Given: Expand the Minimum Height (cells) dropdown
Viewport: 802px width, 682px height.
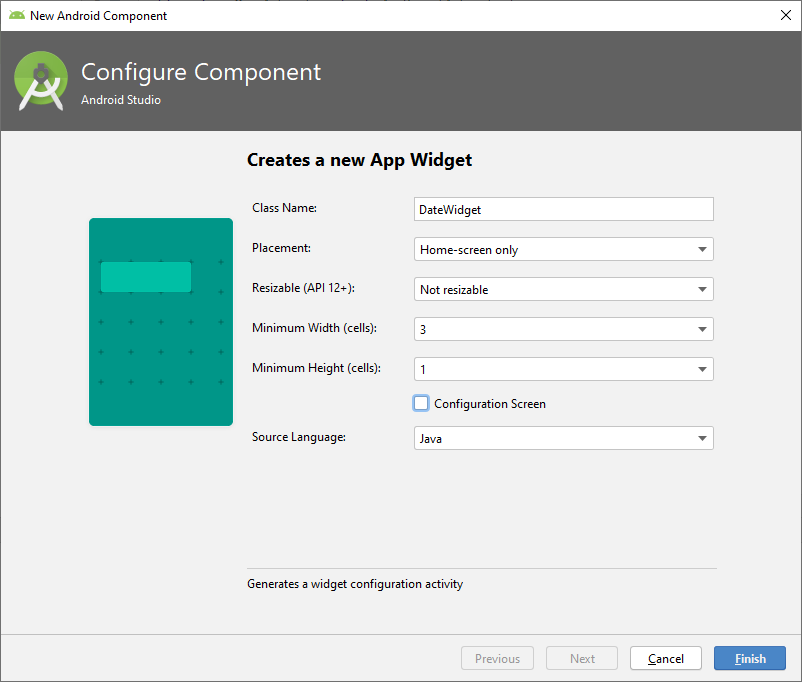Looking at the screenshot, I should pyautogui.click(x=563, y=369).
